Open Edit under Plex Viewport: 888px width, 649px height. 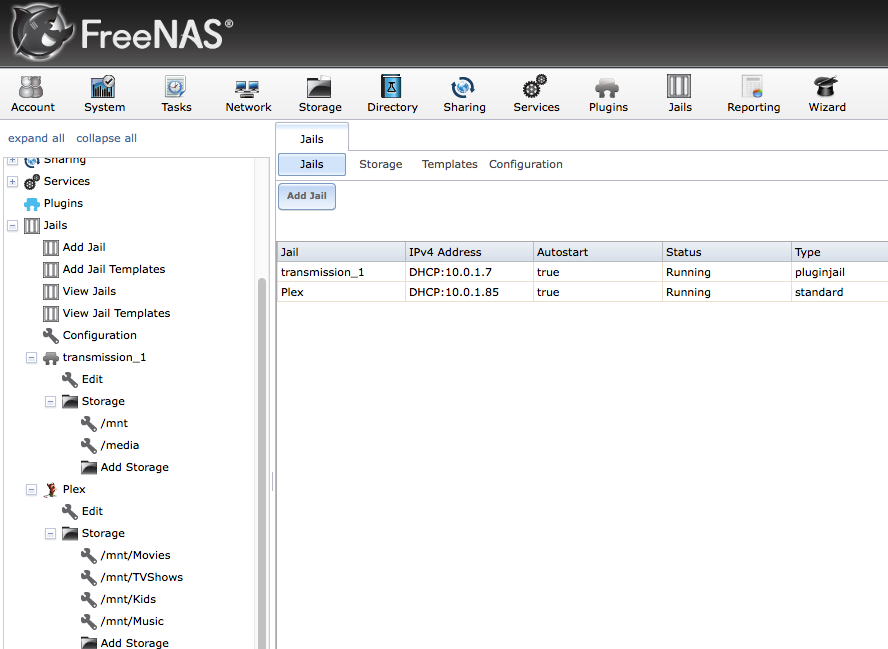click(92, 511)
